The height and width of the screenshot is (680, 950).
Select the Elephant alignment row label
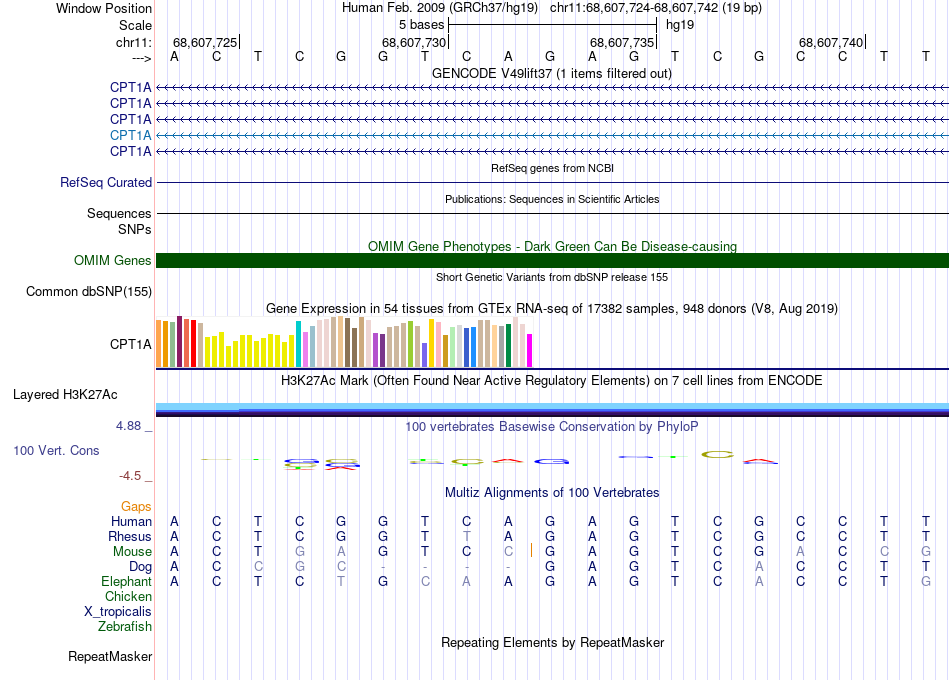pyautogui.click(x=126, y=582)
